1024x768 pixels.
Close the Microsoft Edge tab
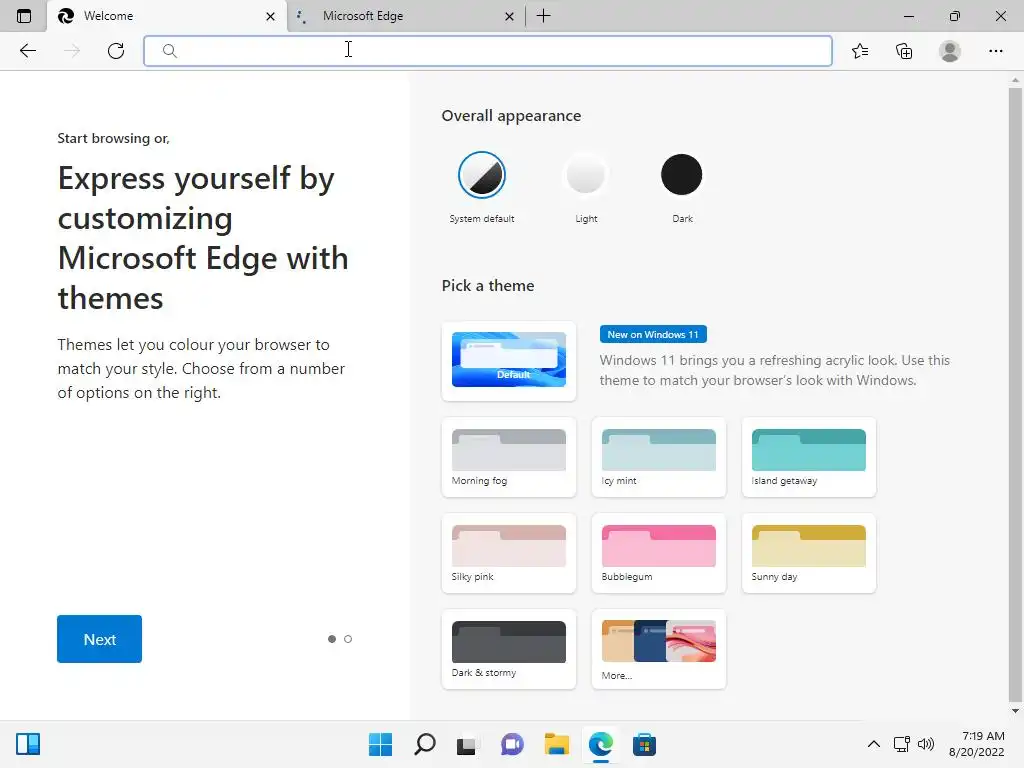509,16
